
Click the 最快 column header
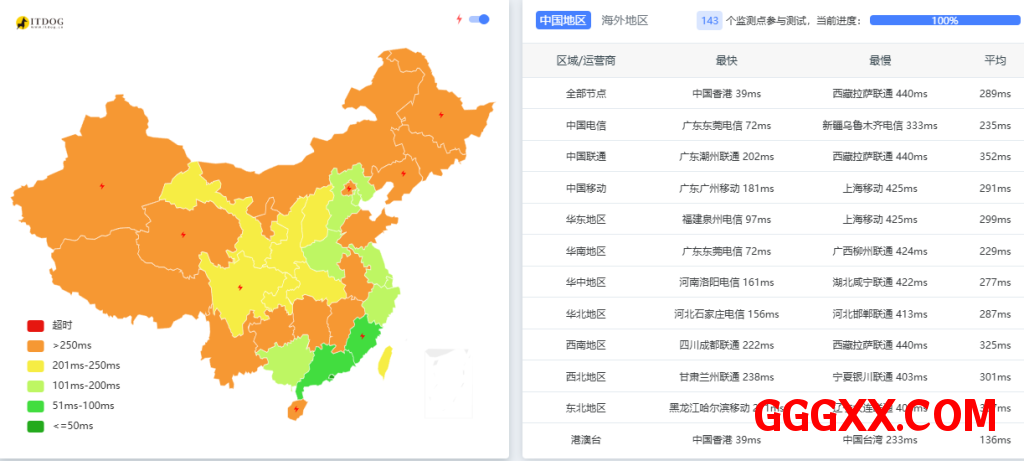[726, 61]
